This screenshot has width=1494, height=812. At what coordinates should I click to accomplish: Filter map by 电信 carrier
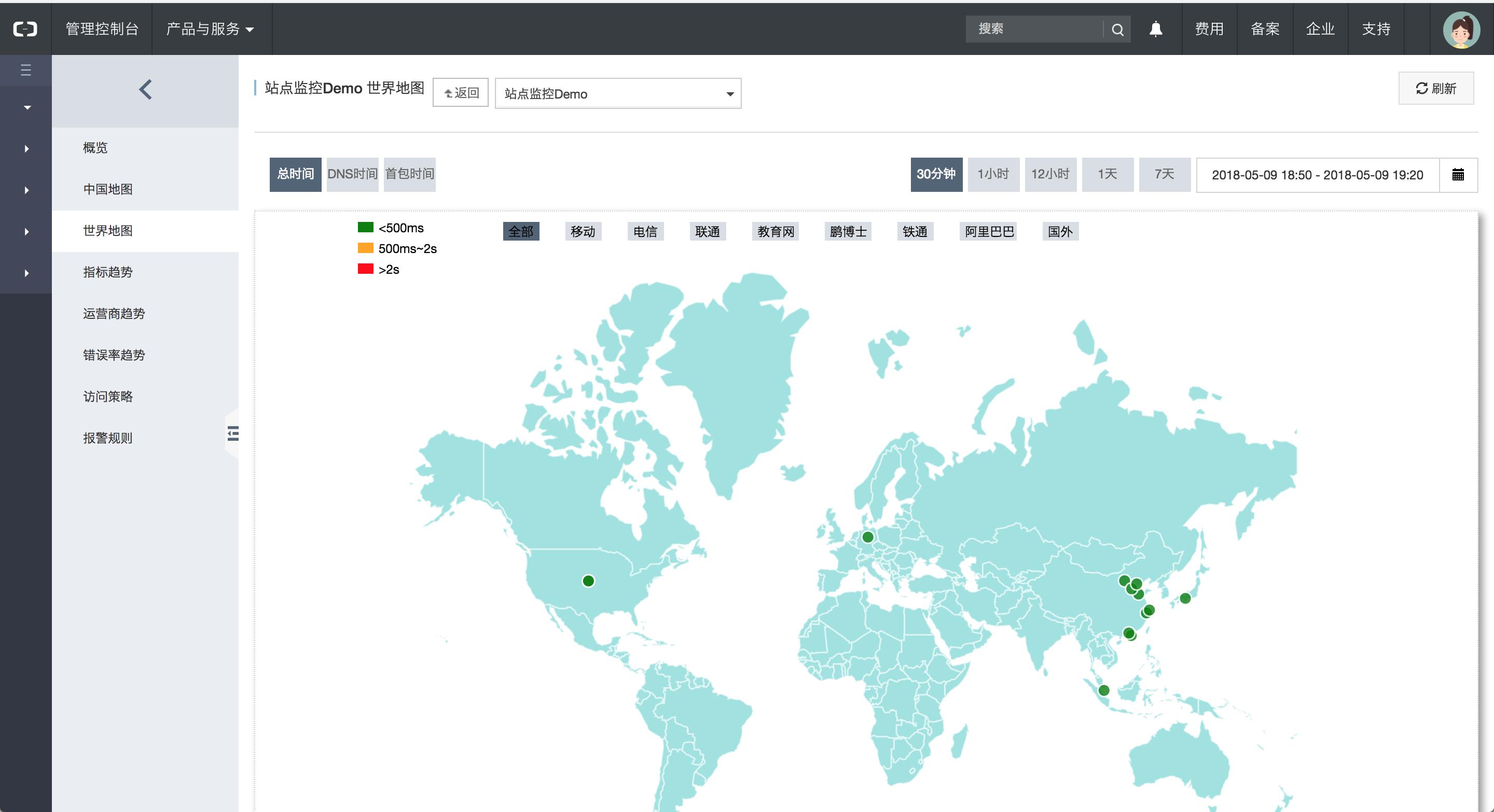(645, 231)
